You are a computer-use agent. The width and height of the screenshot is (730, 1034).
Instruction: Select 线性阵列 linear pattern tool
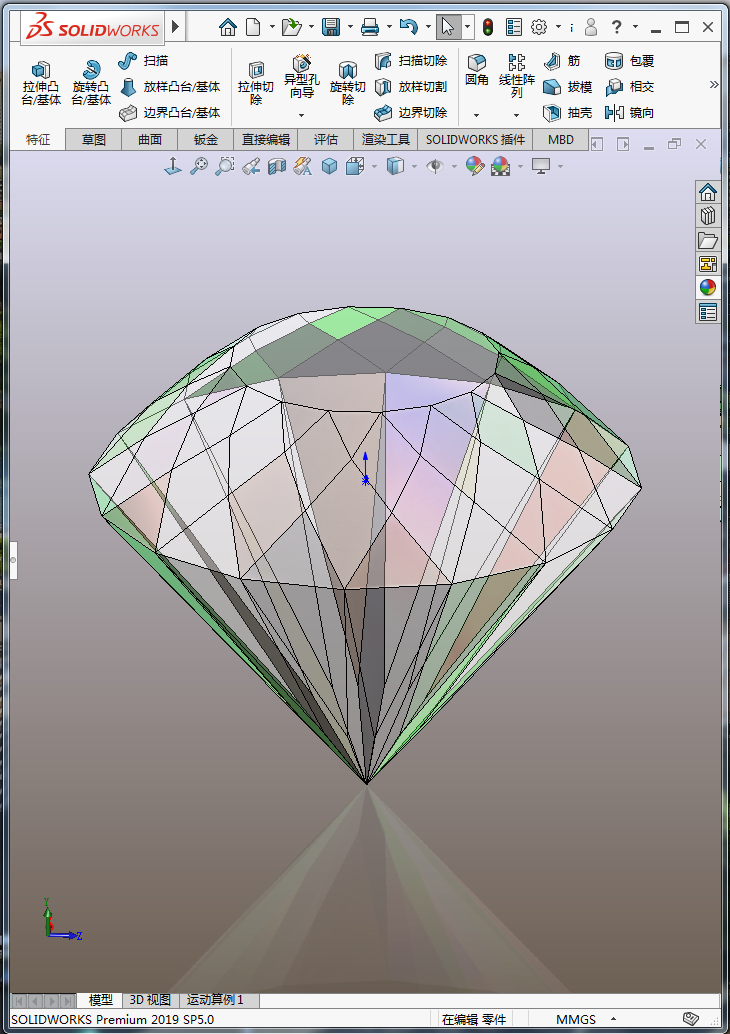(516, 76)
